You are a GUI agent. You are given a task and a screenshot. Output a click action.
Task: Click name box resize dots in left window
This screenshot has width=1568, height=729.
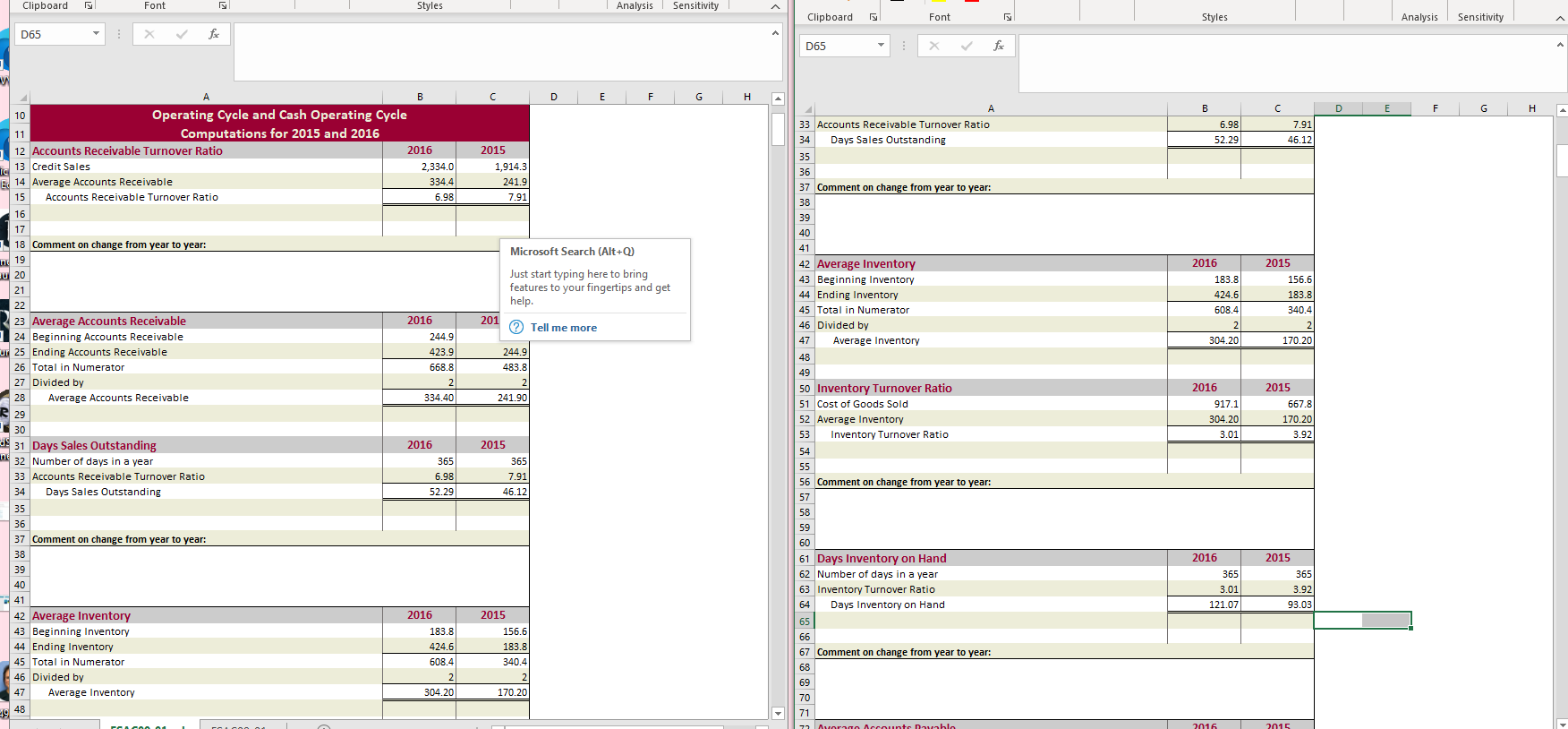pyautogui.click(x=118, y=34)
